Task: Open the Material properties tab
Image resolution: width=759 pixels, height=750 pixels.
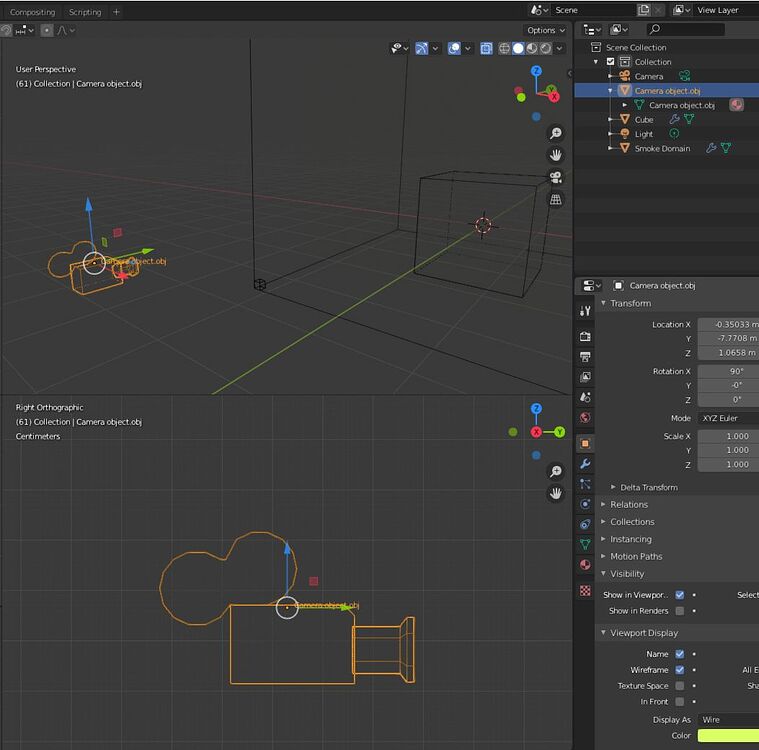Action: coord(585,565)
